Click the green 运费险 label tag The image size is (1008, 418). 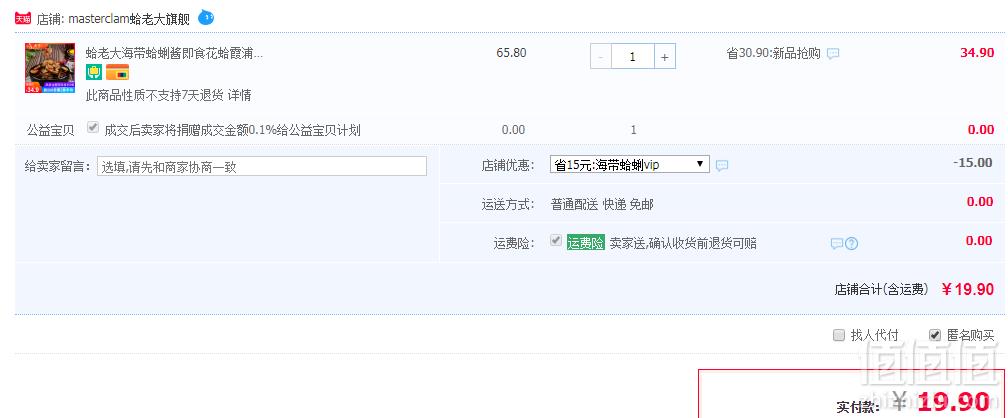tap(586, 242)
